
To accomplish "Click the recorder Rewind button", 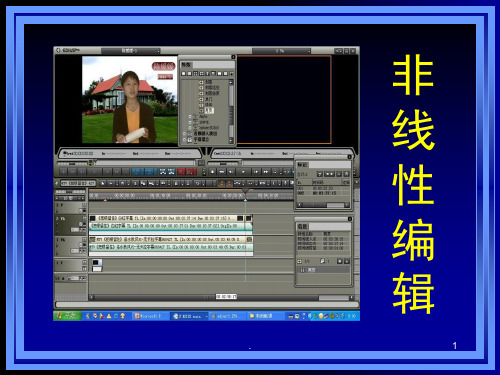I will [222, 172].
